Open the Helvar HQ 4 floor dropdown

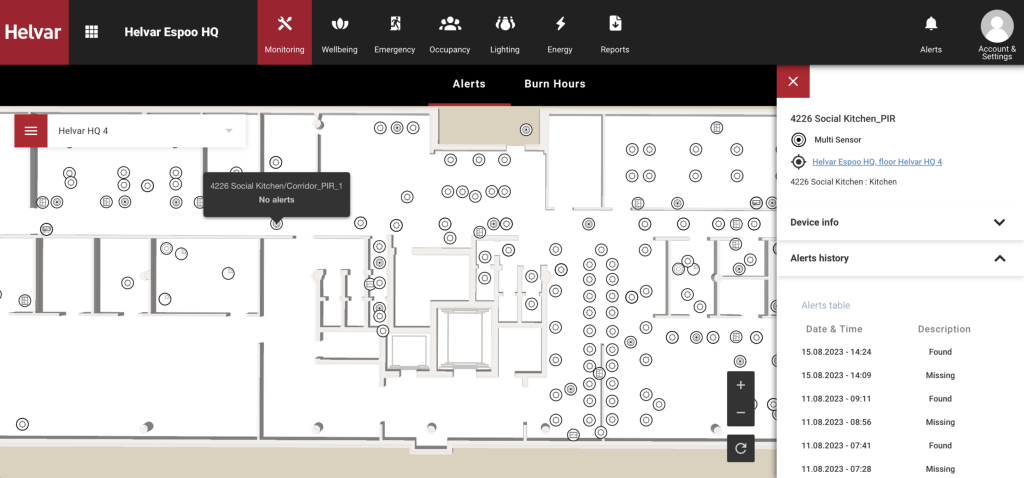coord(146,131)
